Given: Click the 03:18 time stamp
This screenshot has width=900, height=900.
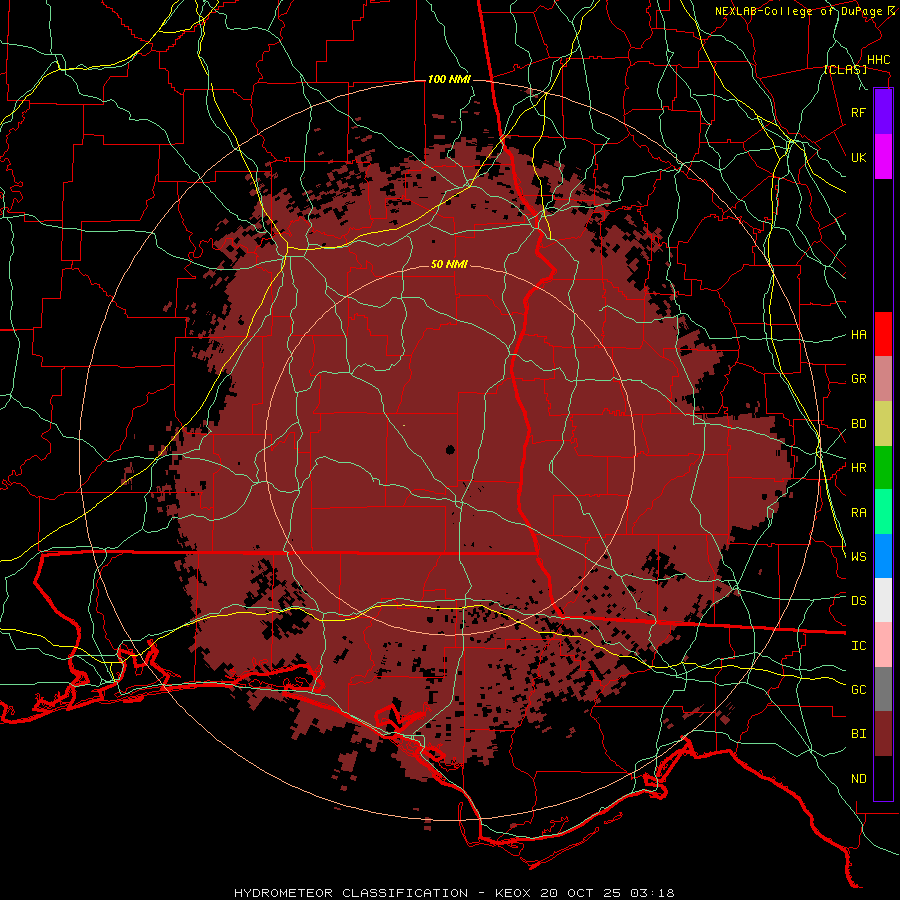Looking at the screenshot, I should click(651, 893).
